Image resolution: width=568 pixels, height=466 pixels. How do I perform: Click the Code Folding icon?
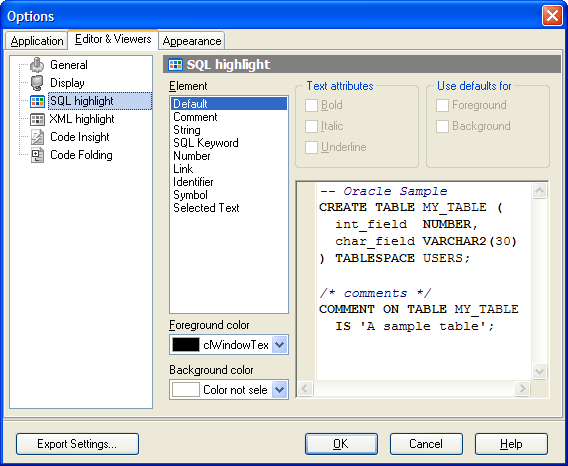tap(37, 155)
